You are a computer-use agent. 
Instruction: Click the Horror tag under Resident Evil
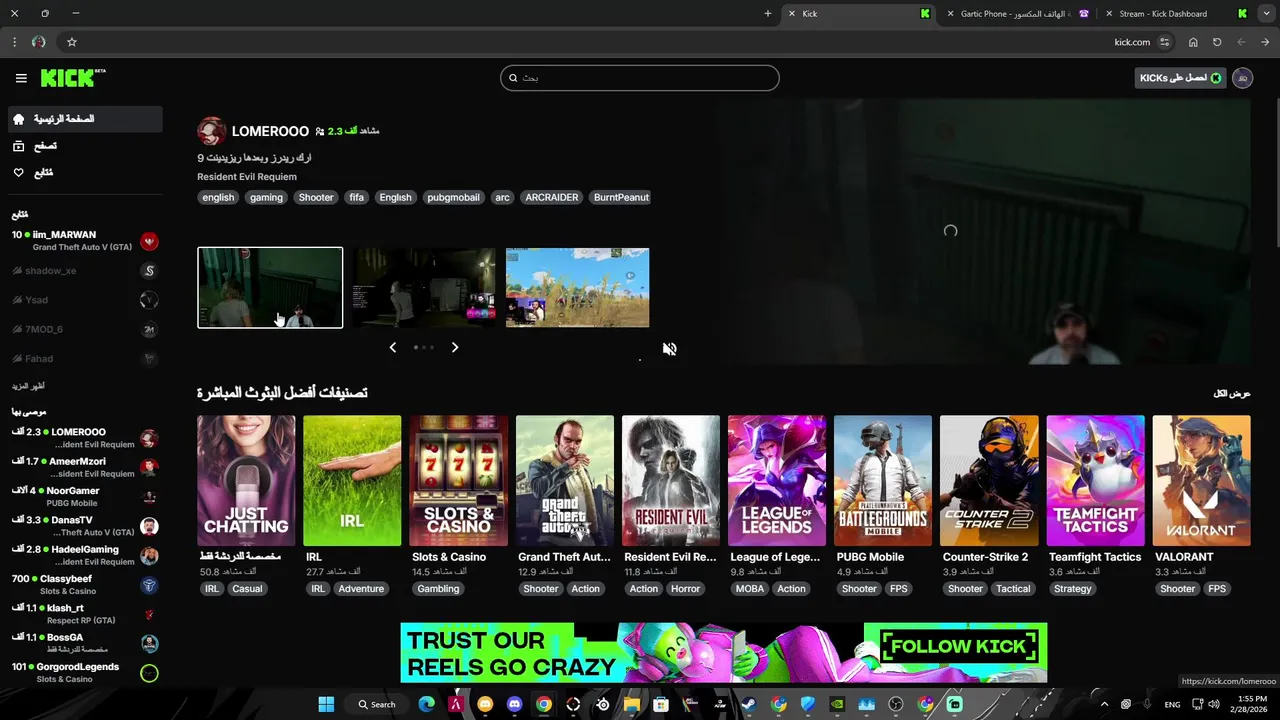(x=685, y=589)
